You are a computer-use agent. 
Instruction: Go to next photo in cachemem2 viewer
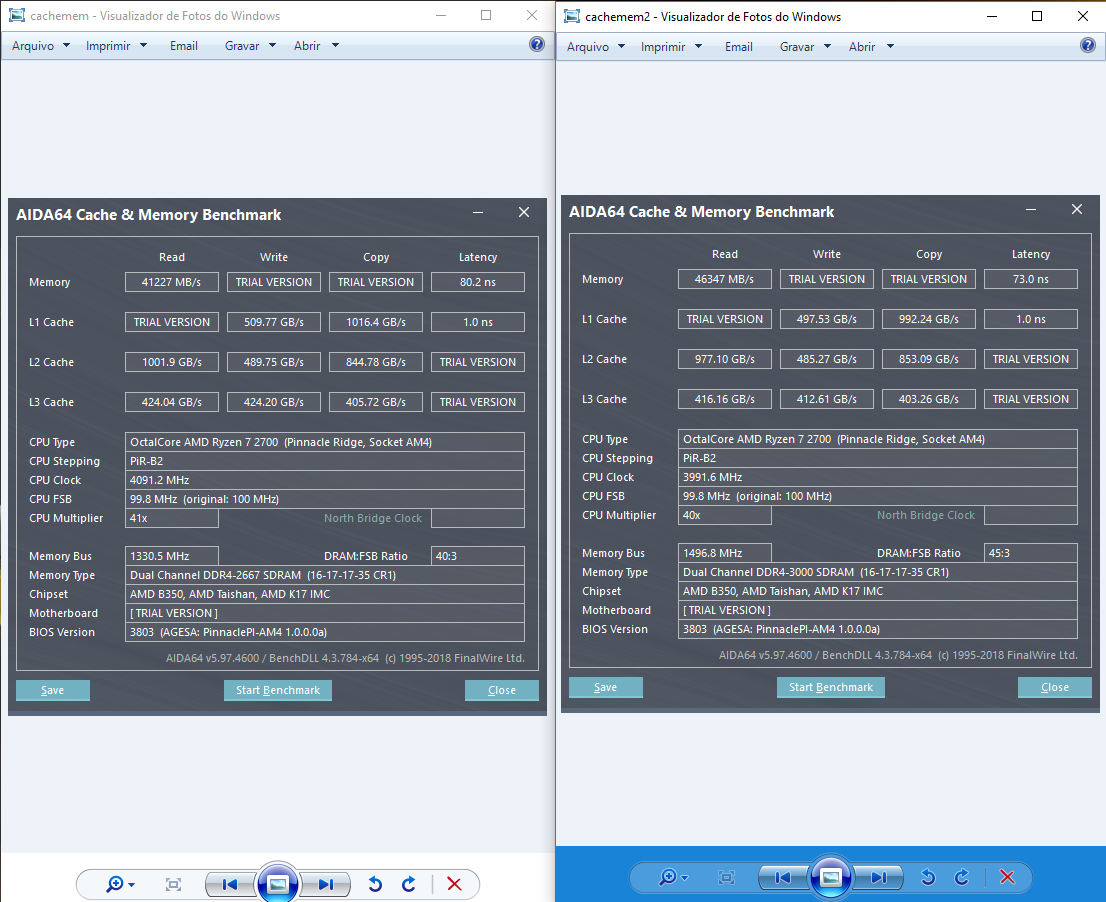[879, 877]
